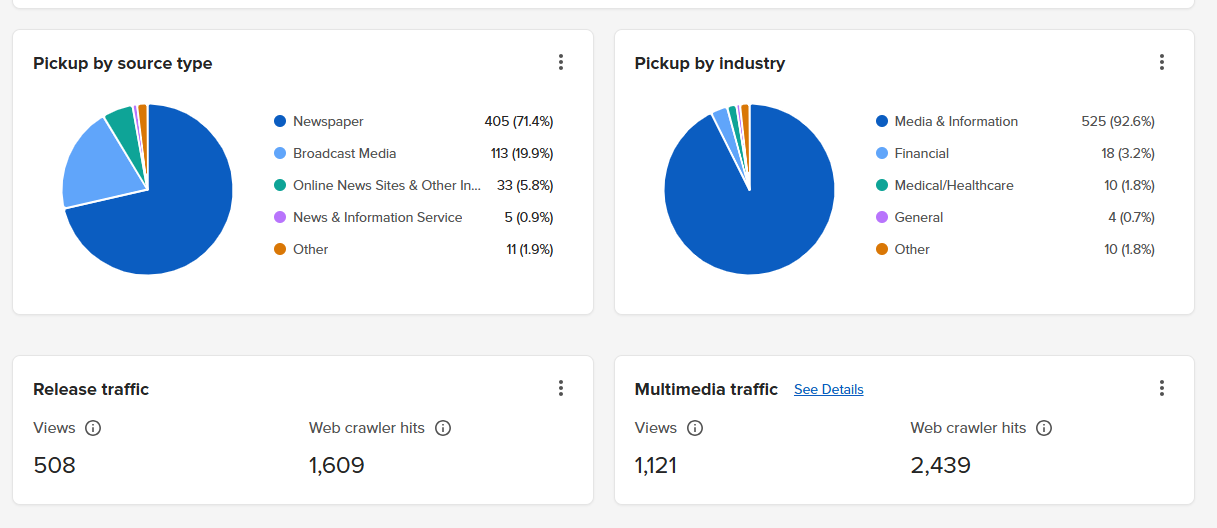1217x528 pixels.
Task: Open Release traffic more options menu
Action: tap(561, 389)
